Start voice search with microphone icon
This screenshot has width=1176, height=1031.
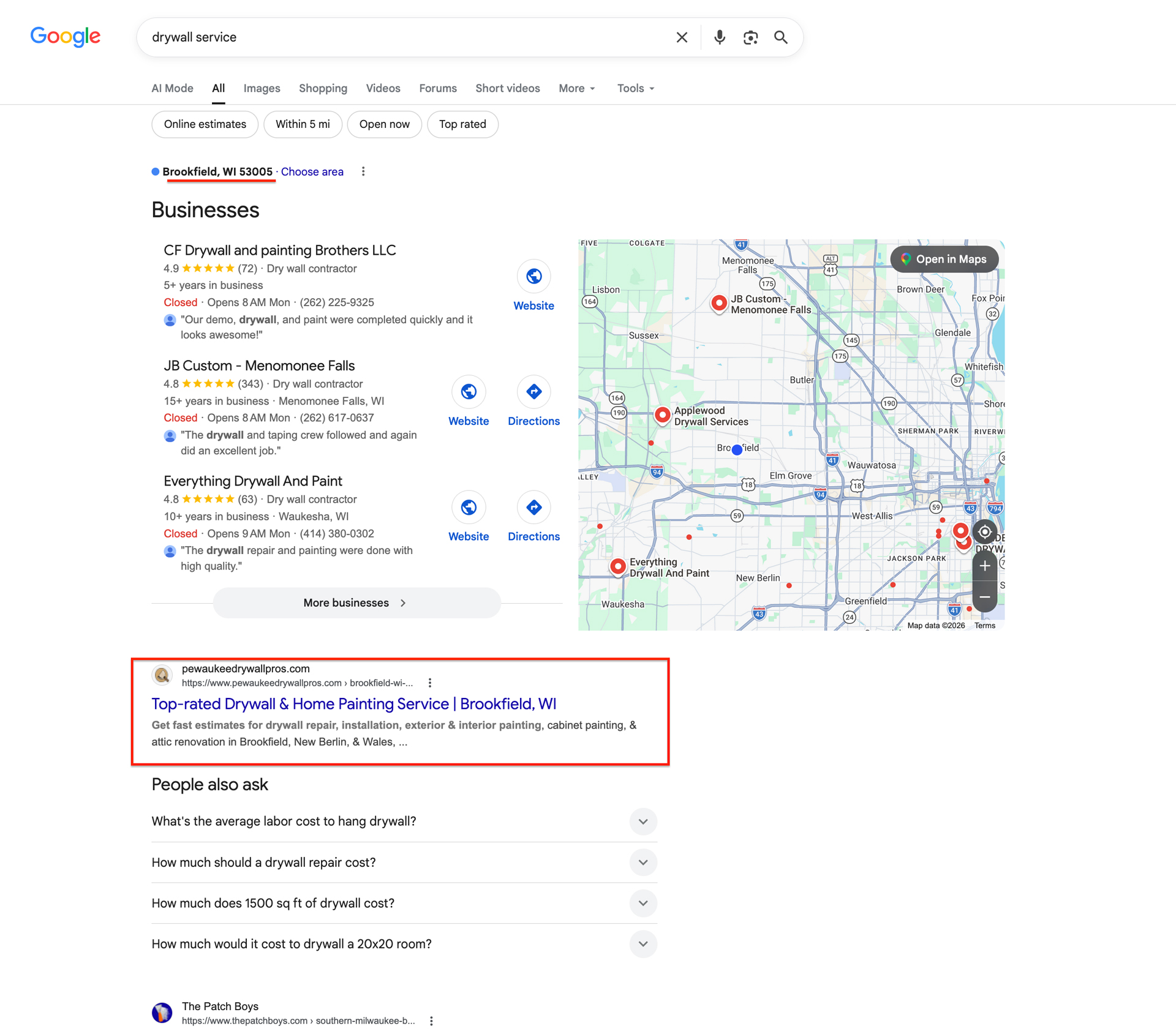720,37
